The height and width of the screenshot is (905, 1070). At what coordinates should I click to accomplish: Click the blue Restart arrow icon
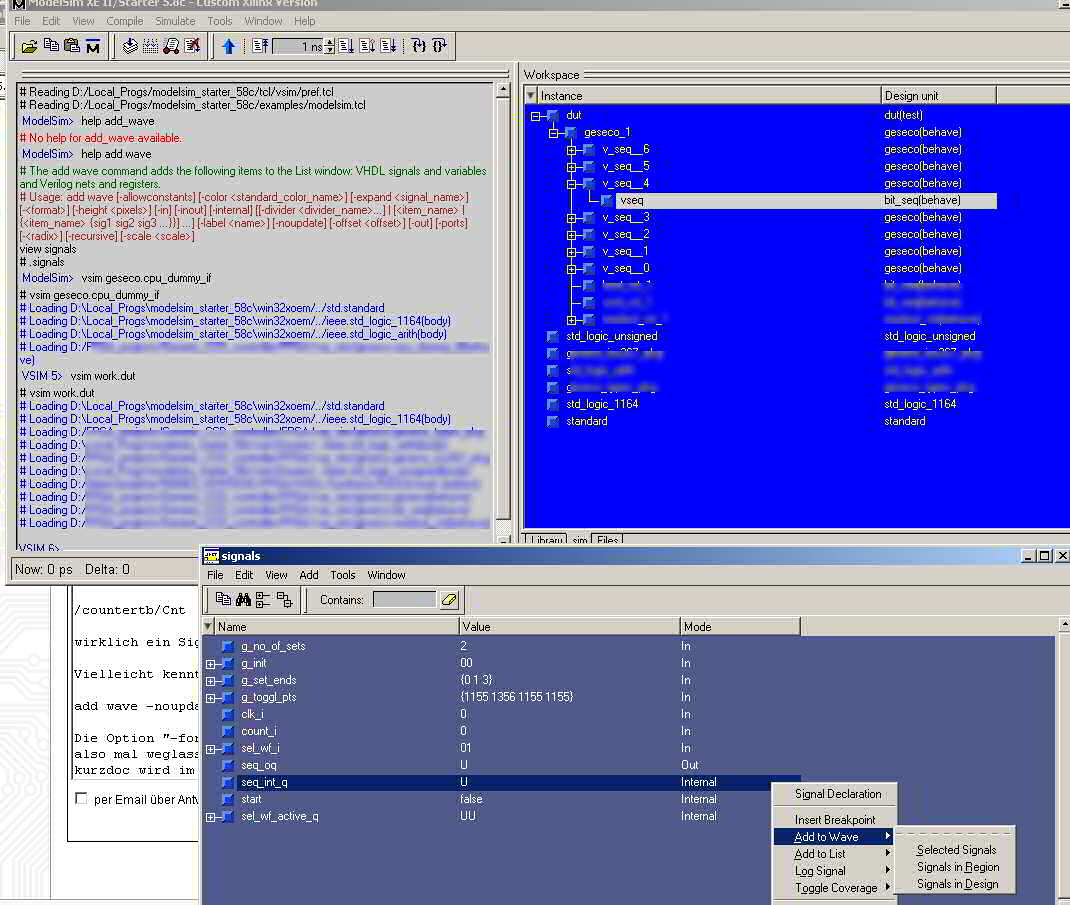click(229, 46)
